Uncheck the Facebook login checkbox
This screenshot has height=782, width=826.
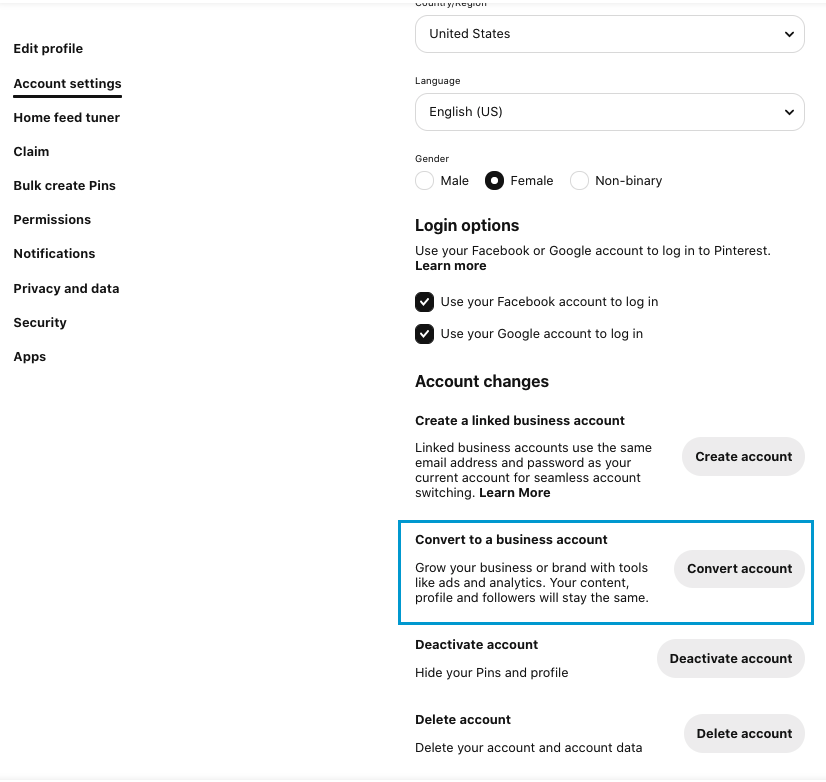425,302
